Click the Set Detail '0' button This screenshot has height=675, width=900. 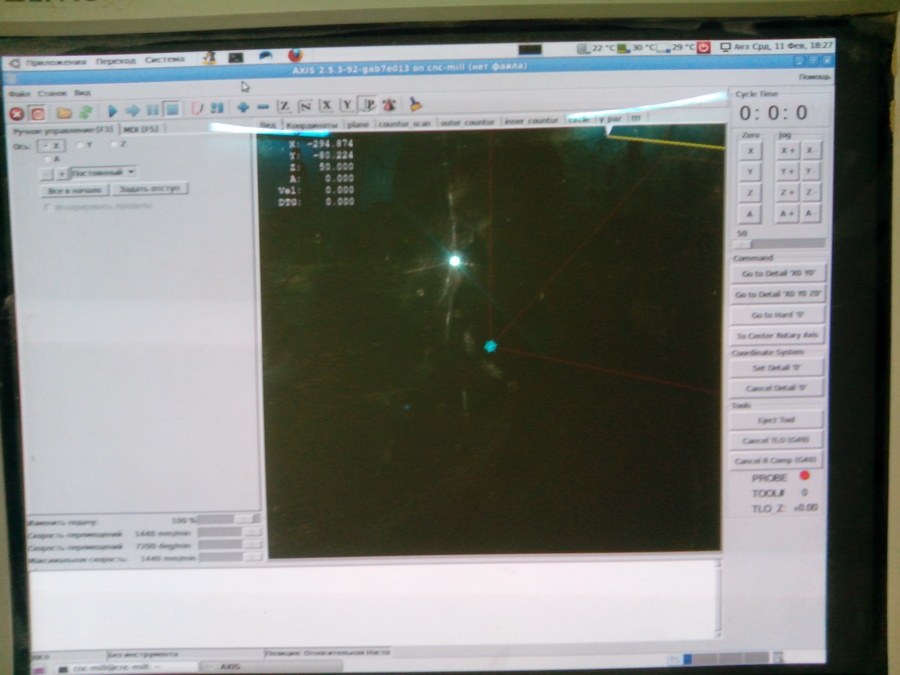[x=777, y=367]
